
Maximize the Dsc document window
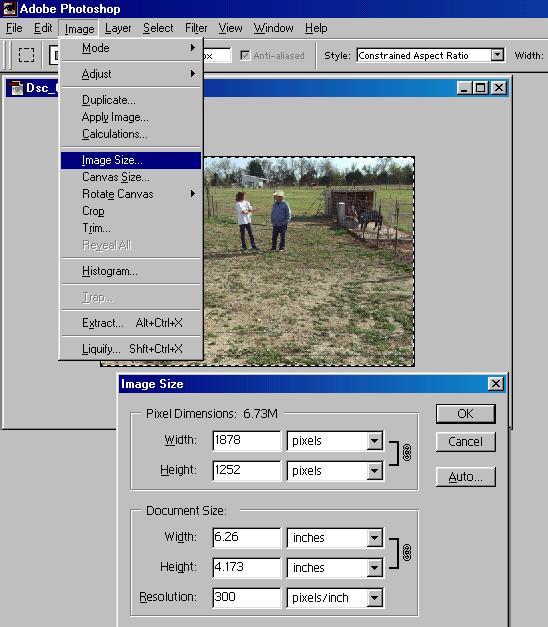pyautogui.click(x=481, y=88)
